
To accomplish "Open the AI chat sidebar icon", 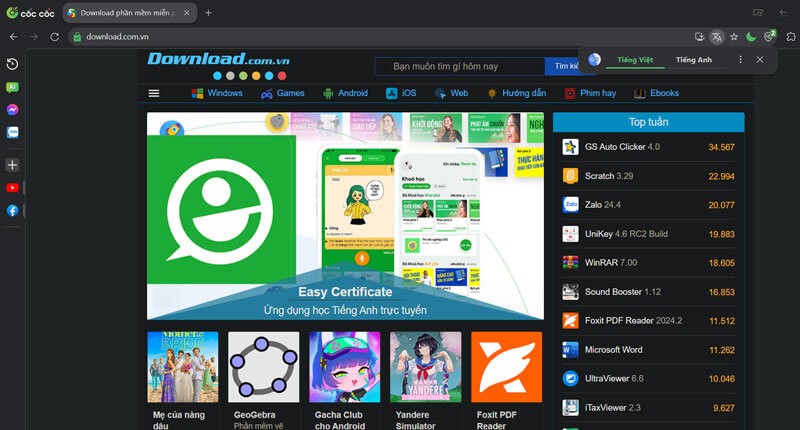I will coord(13,87).
